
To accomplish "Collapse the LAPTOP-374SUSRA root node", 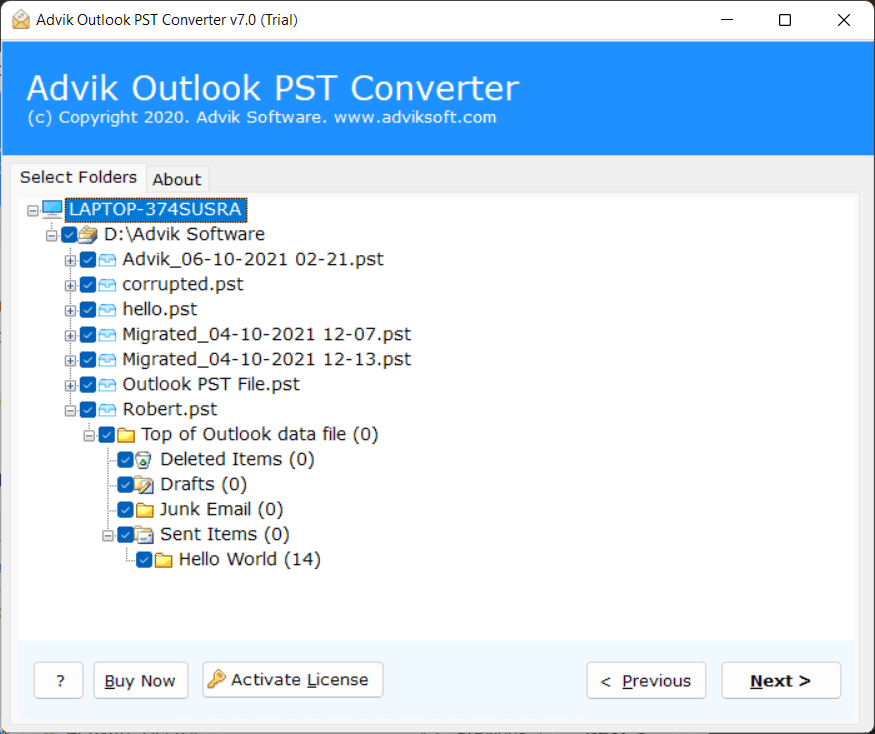I will [x=33, y=210].
